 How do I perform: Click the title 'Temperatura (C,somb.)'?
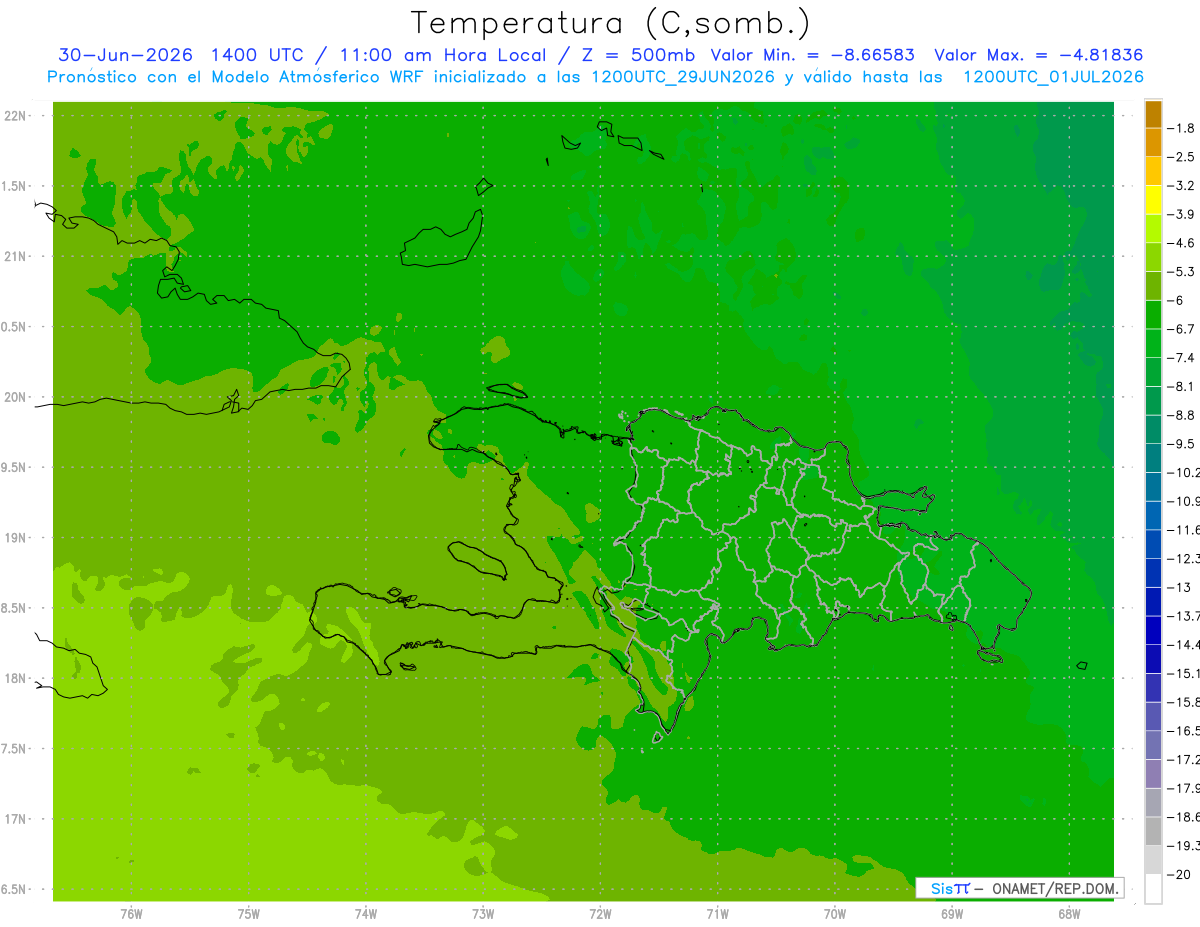tap(610, 23)
